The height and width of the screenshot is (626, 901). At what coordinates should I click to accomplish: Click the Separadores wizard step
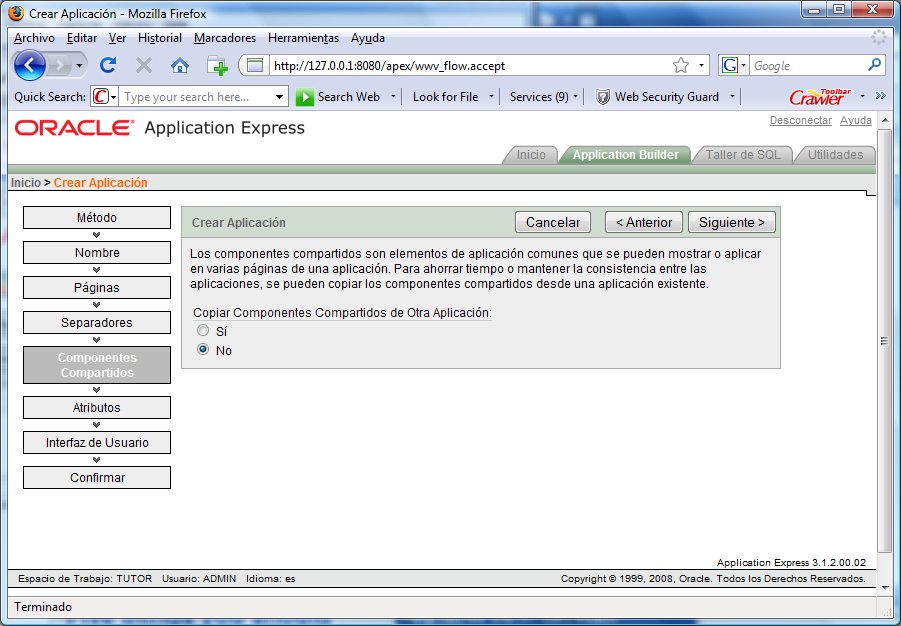[x=97, y=322]
